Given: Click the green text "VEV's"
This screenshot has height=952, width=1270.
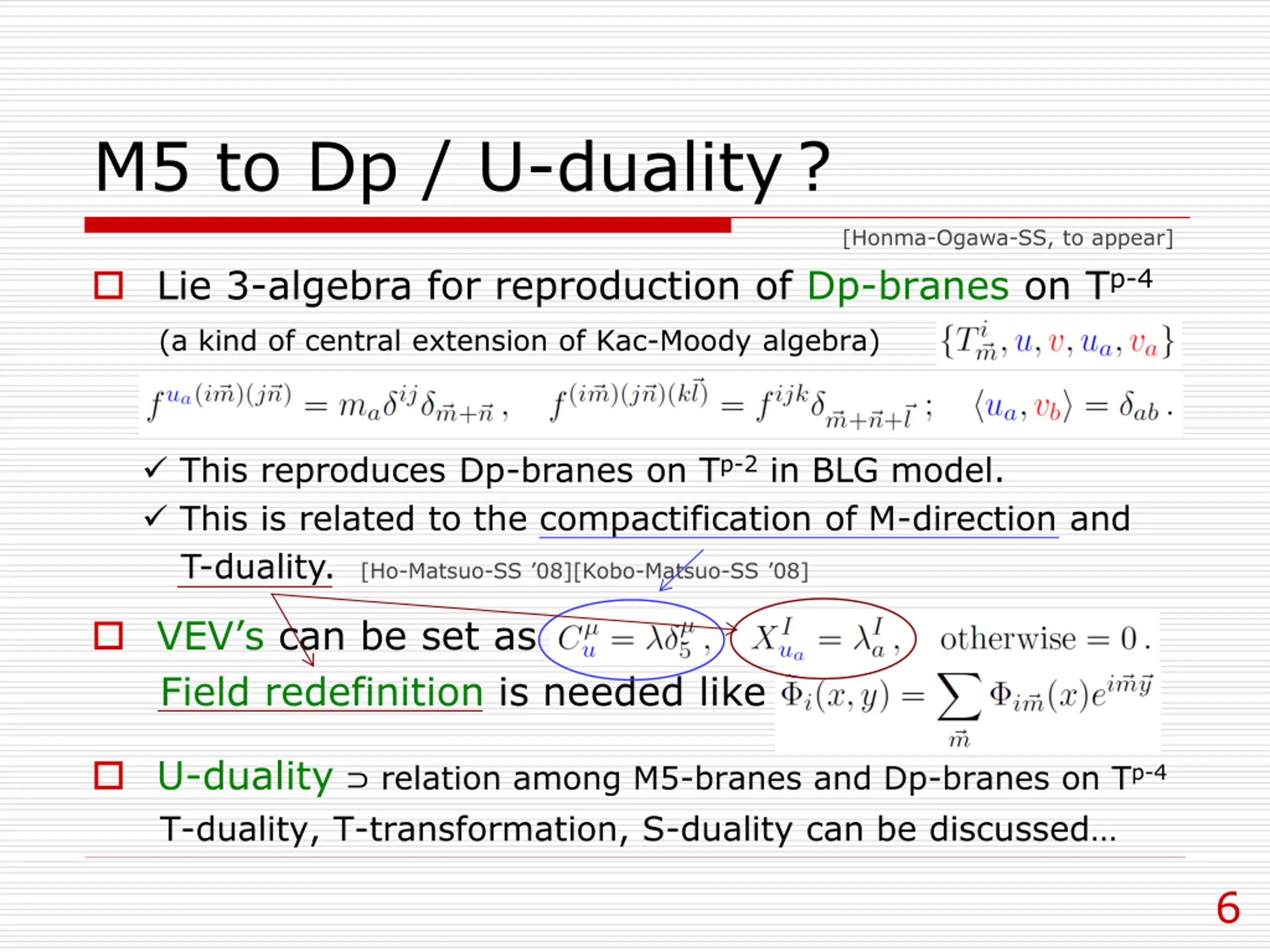Looking at the screenshot, I should 210,636.
